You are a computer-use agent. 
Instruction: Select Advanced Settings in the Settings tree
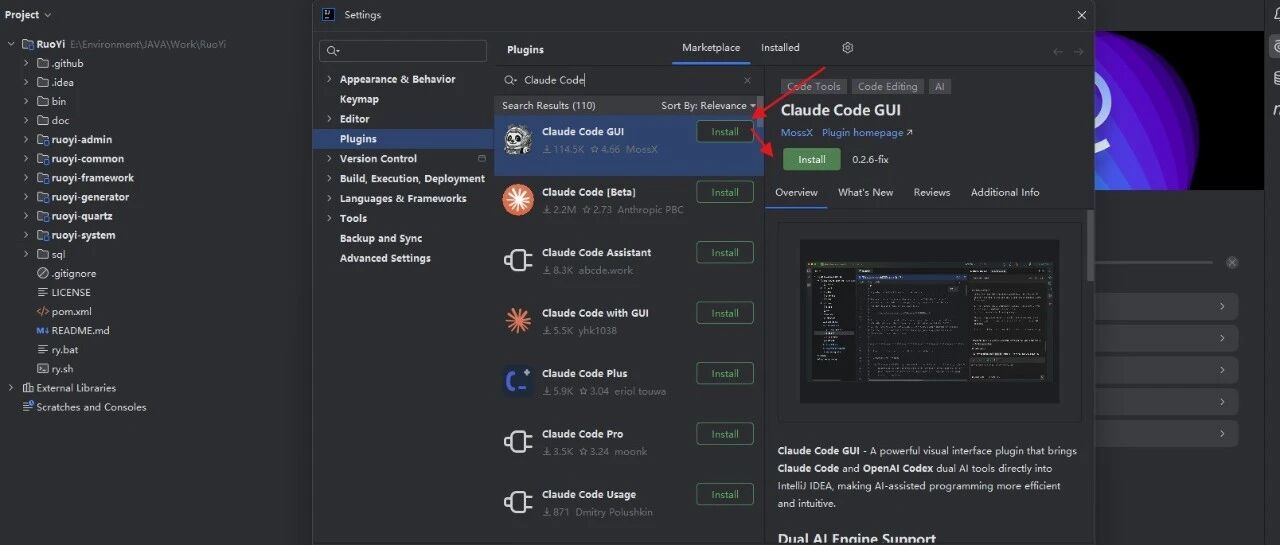point(385,258)
